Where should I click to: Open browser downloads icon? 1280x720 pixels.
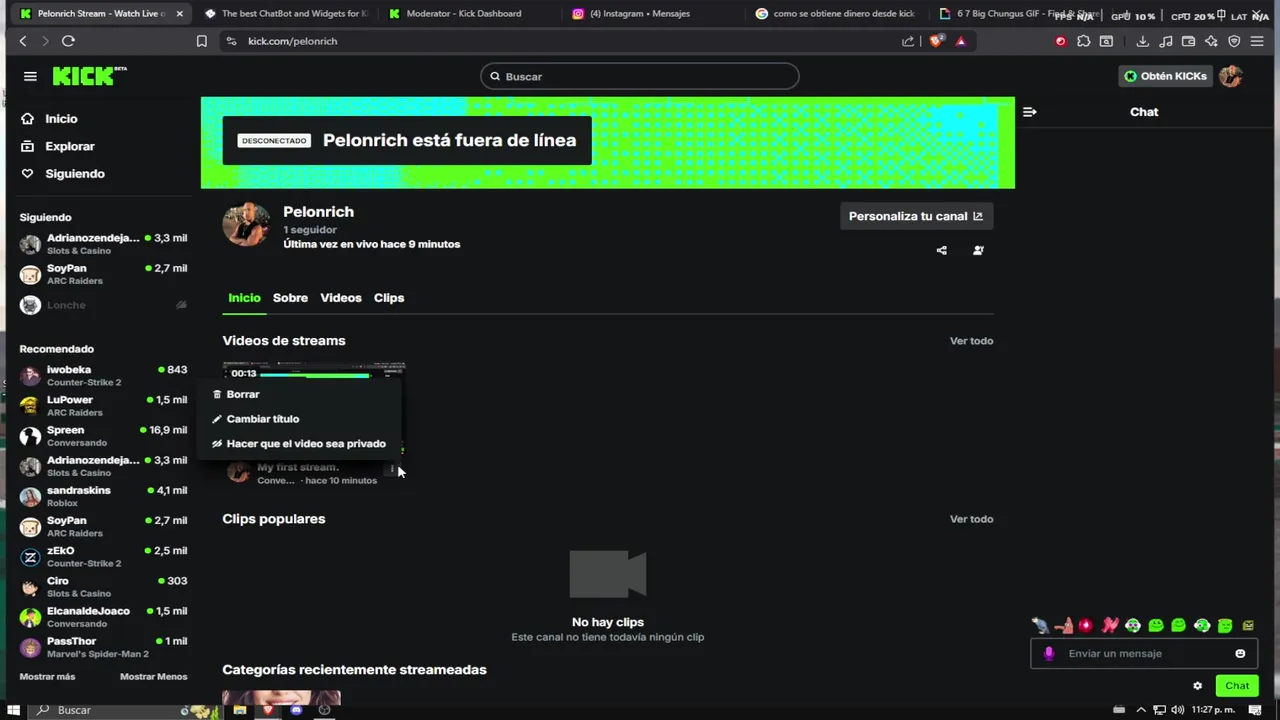[x=1142, y=41]
